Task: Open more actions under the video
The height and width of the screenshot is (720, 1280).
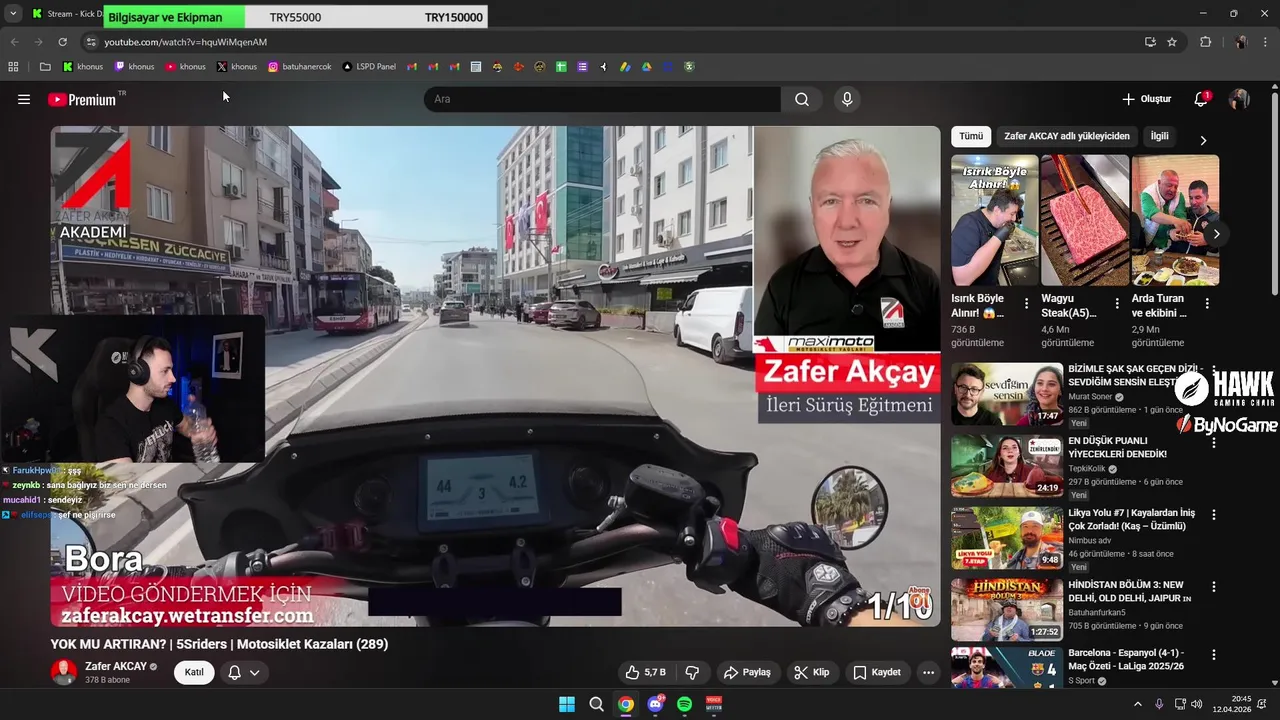Action: tap(928, 672)
